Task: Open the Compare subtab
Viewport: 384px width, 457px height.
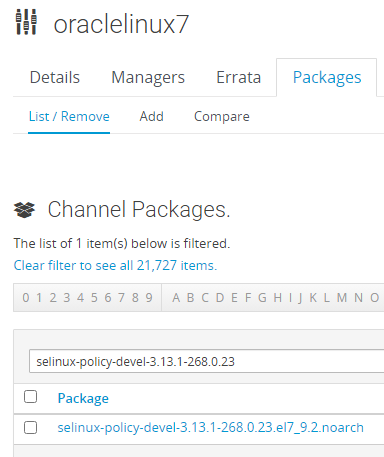Action: tap(222, 117)
